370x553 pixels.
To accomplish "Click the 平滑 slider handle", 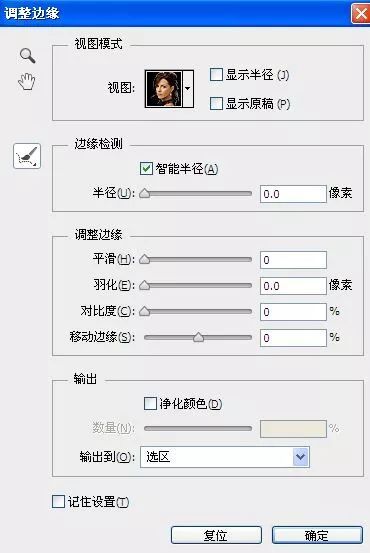I will coord(145,260).
